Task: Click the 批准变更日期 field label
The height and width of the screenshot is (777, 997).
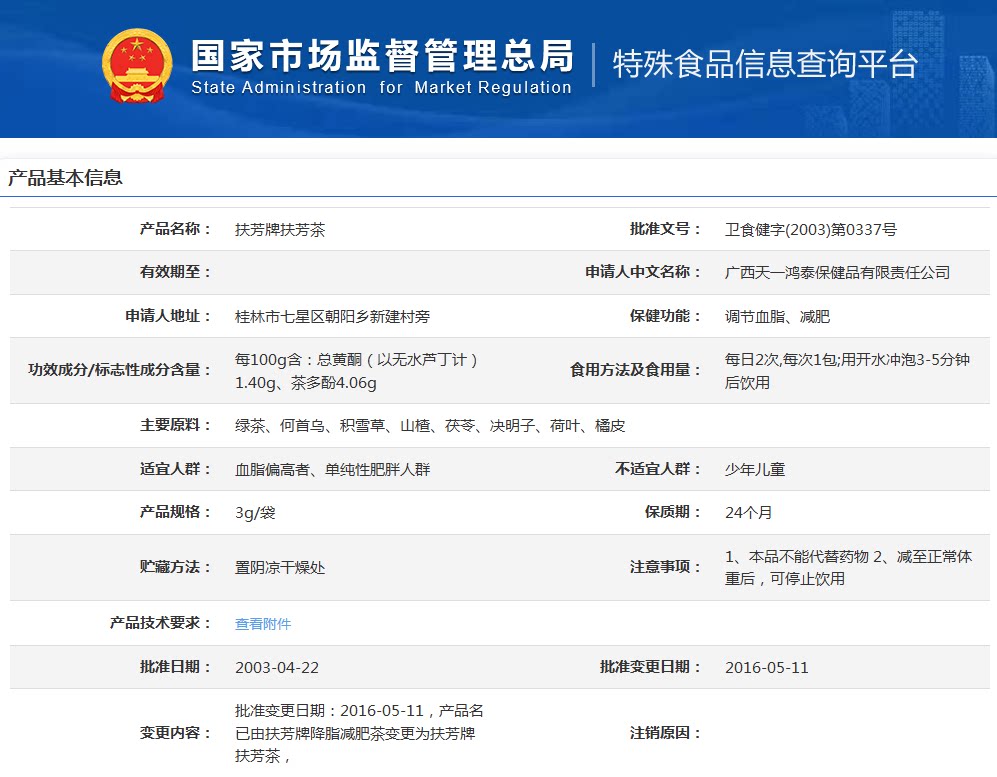Action: (650, 667)
